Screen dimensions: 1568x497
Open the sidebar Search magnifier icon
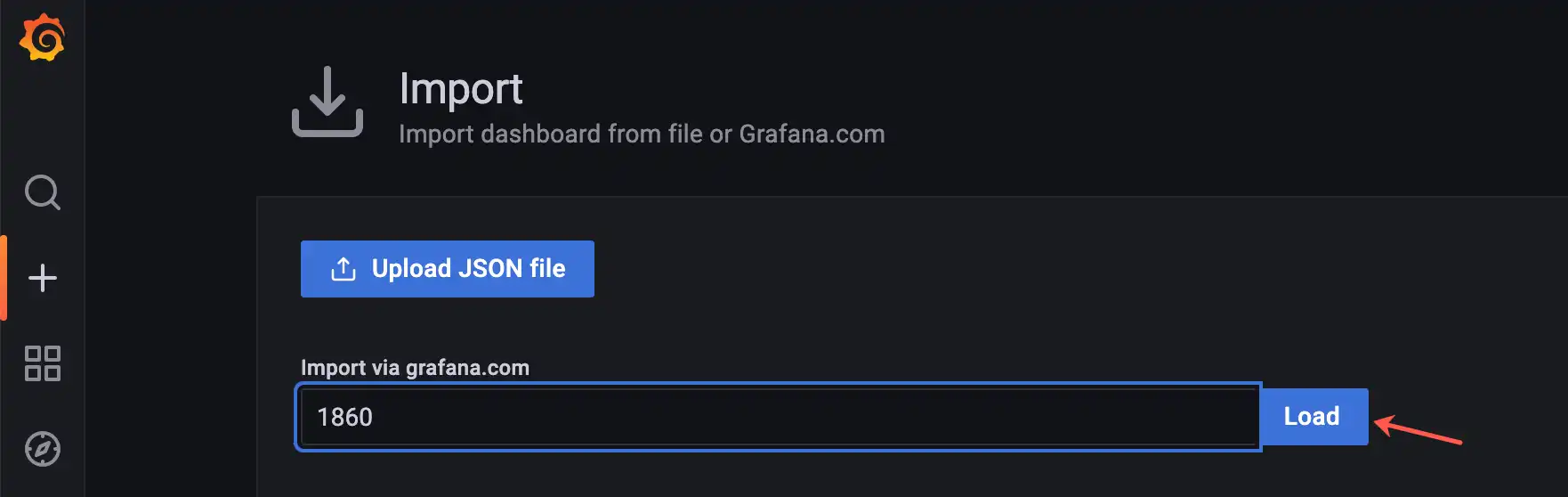(x=43, y=192)
